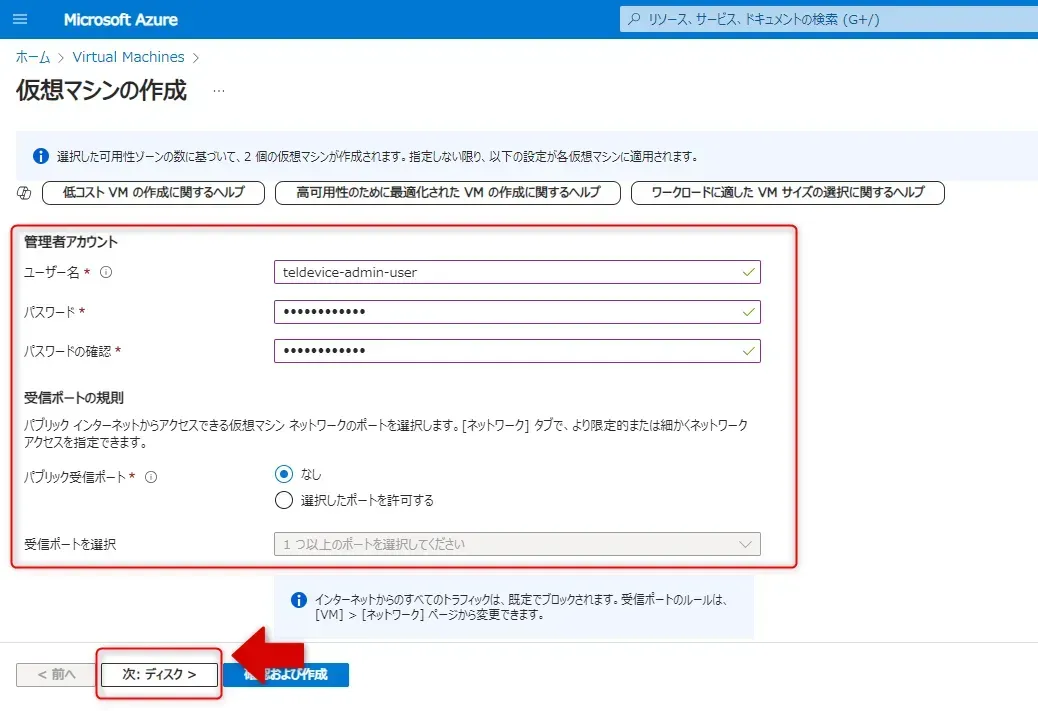This screenshot has height=711, width=1038.
Task: Open the hamburger portal menu
Action: tap(20, 20)
